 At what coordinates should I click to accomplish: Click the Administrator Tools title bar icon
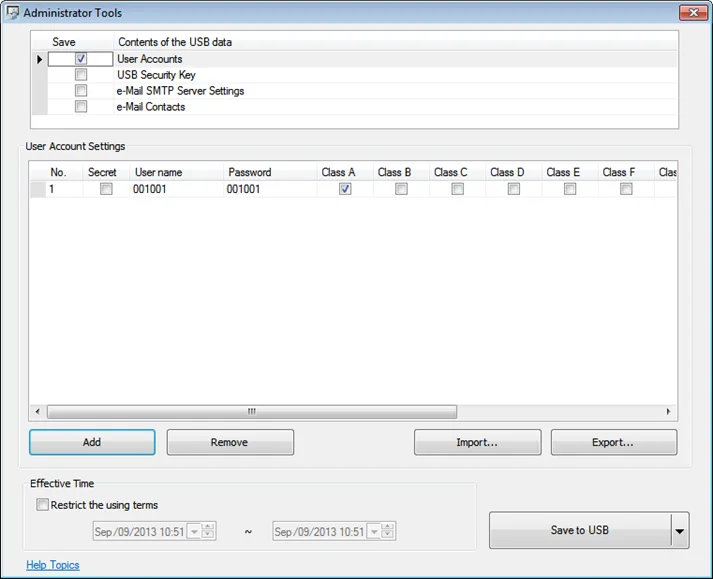[12, 13]
